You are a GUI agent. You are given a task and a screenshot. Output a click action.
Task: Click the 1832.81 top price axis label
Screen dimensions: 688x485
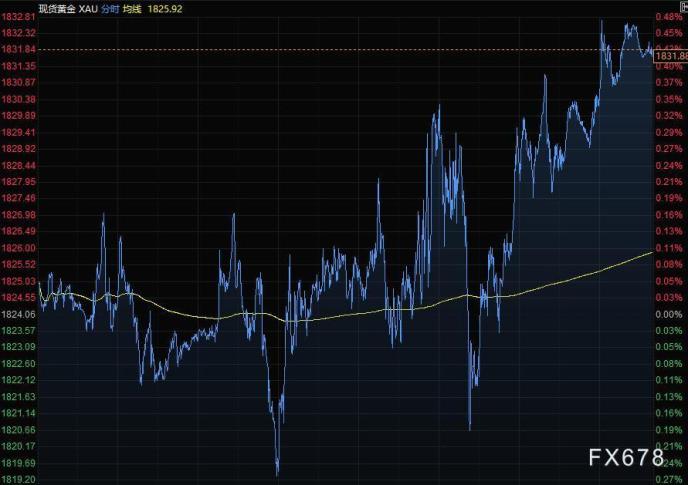(x=17, y=18)
